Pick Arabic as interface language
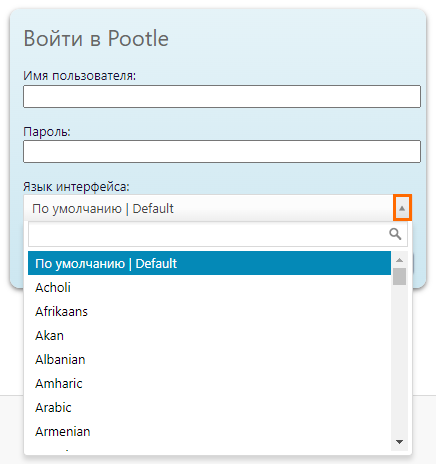 pyautogui.click(x=209, y=407)
